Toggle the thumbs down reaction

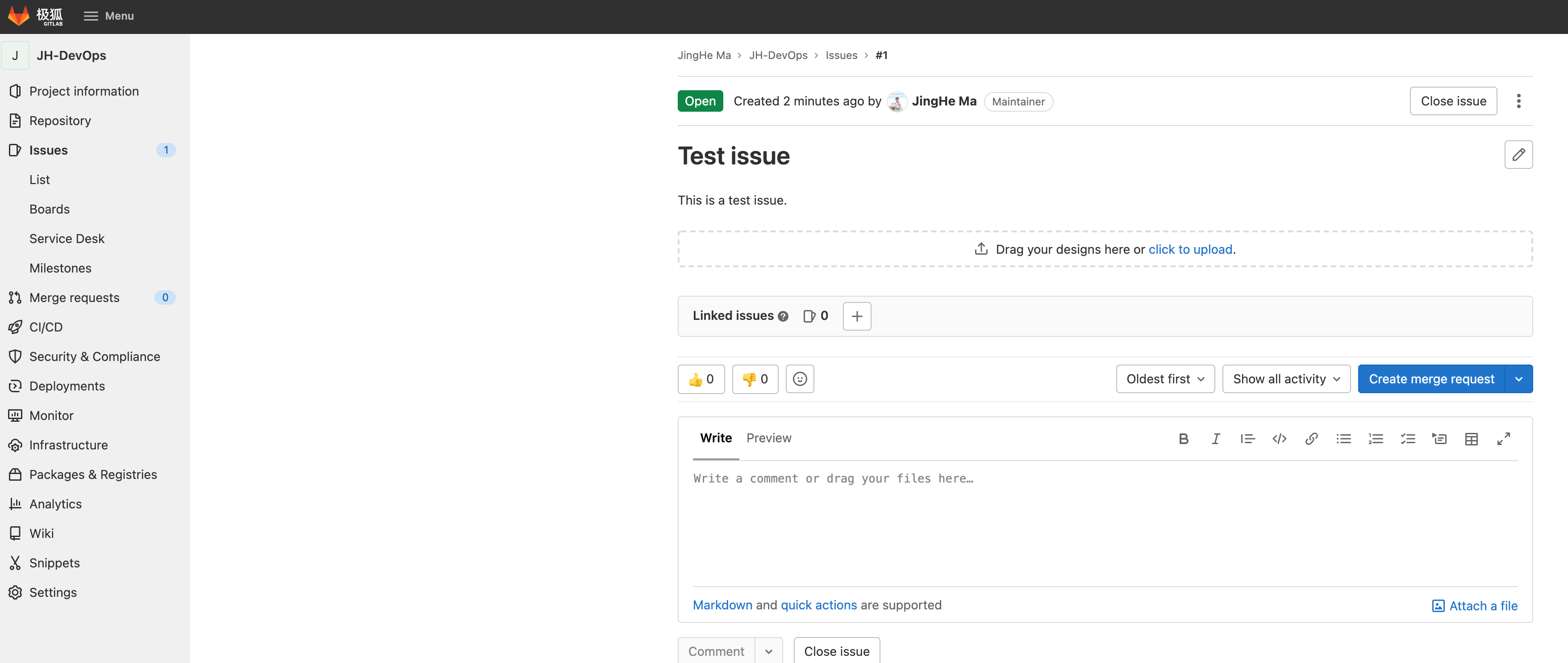[x=755, y=379]
